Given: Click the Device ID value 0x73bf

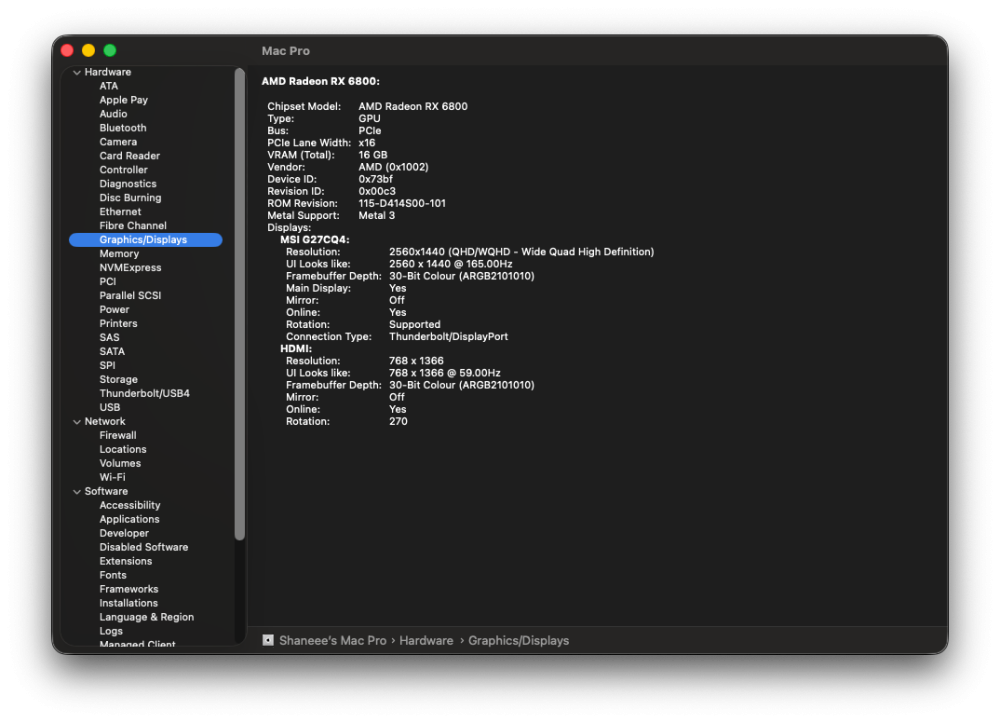Looking at the screenshot, I should click(375, 180).
